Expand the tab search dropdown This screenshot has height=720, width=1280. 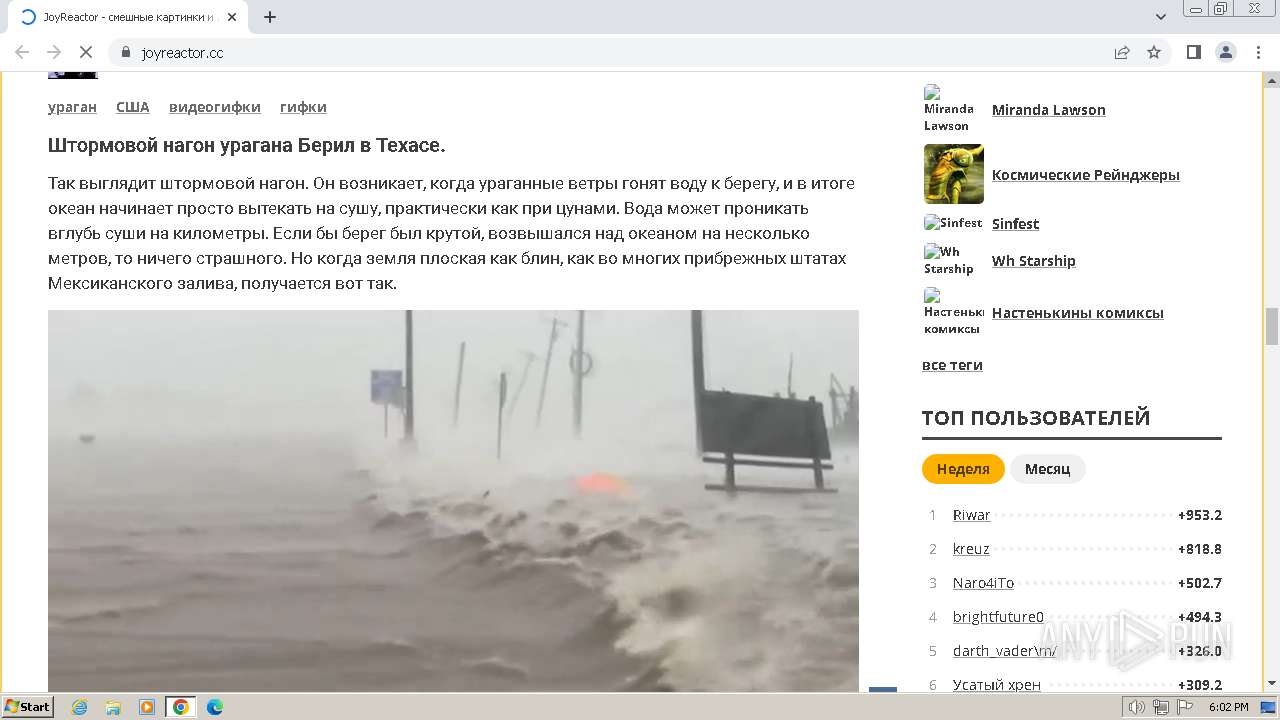[1161, 17]
